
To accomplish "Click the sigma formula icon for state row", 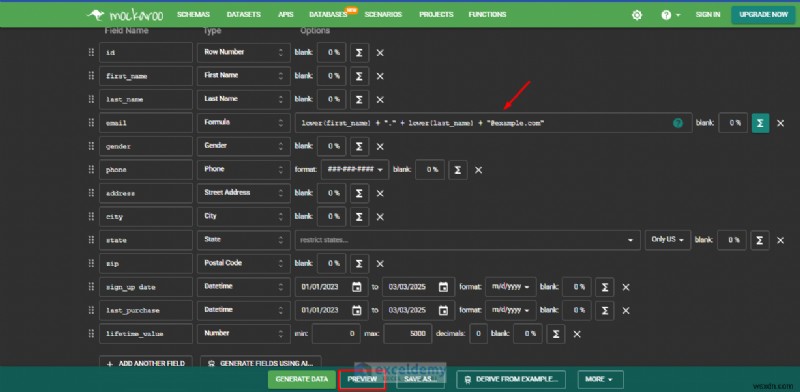I will click(760, 240).
